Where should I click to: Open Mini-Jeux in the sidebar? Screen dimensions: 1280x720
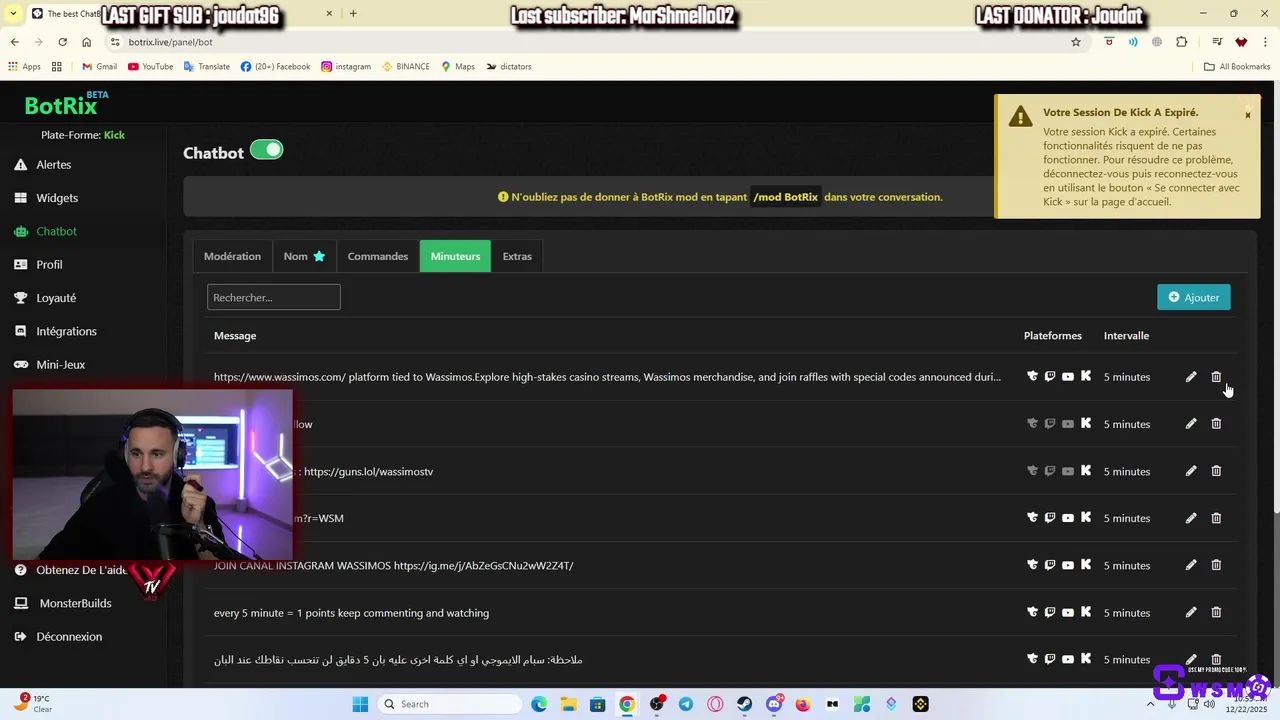[49, 365]
